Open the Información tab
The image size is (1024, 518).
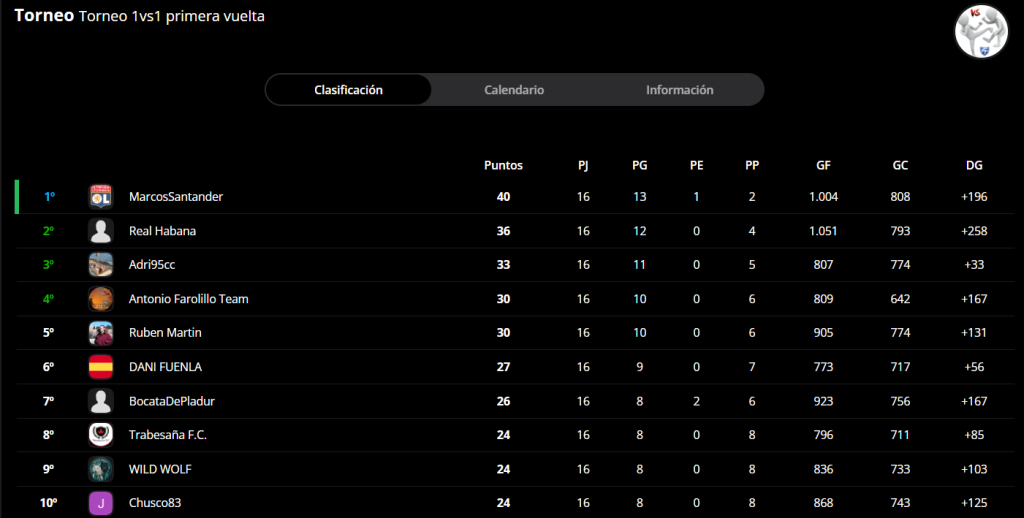coord(680,89)
